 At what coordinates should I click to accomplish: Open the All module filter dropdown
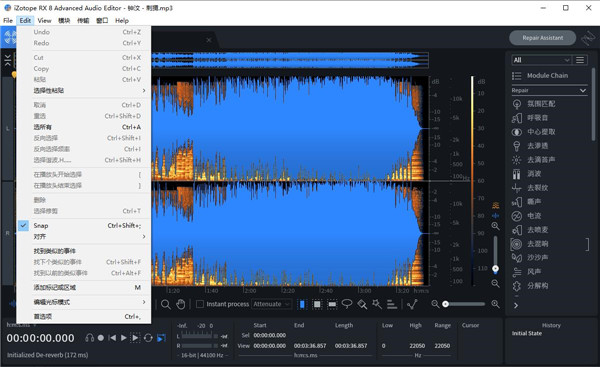pyautogui.click(x=541, y=60)
